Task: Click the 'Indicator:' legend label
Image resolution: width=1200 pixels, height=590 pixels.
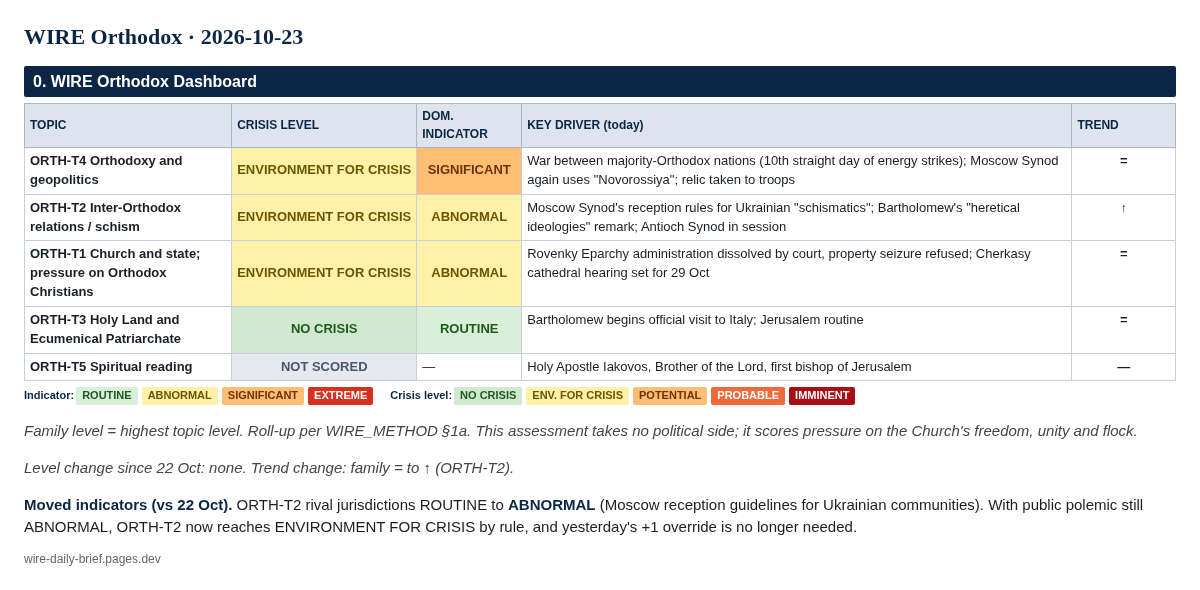Action: click(49, 396)
